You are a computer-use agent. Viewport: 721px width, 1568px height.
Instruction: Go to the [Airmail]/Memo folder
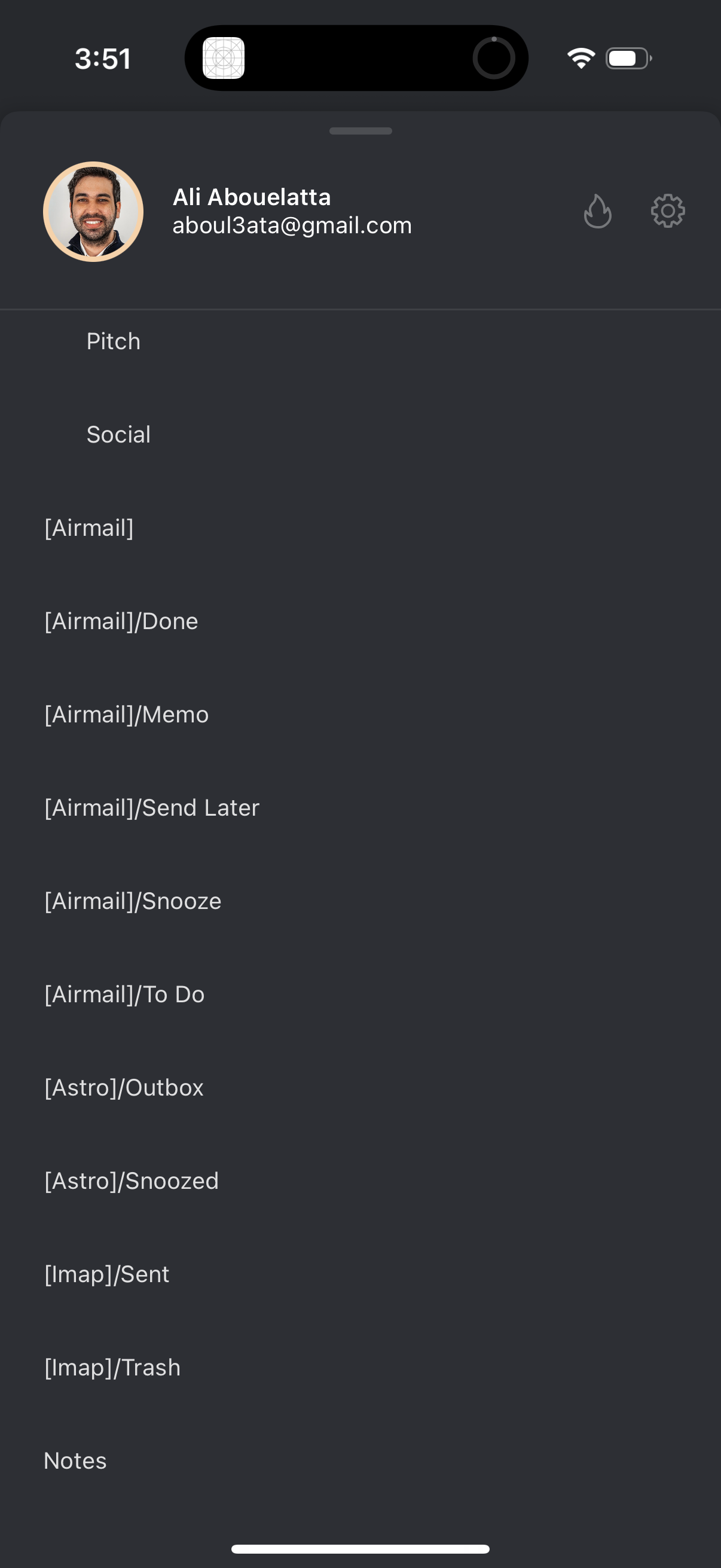[x=127, y=715]
